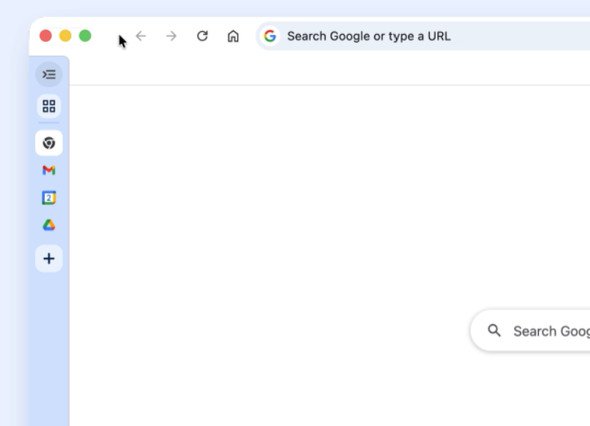Open the home page
Screen dimensions: 590x426
(x=233, y=36)
